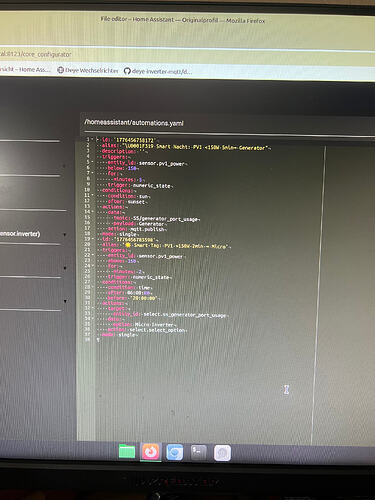This screenshot has height=500, width=375.
Task: Click the alias line containing 'Smart Tag'
Action: pyautogui.click(x=164, y=246)
